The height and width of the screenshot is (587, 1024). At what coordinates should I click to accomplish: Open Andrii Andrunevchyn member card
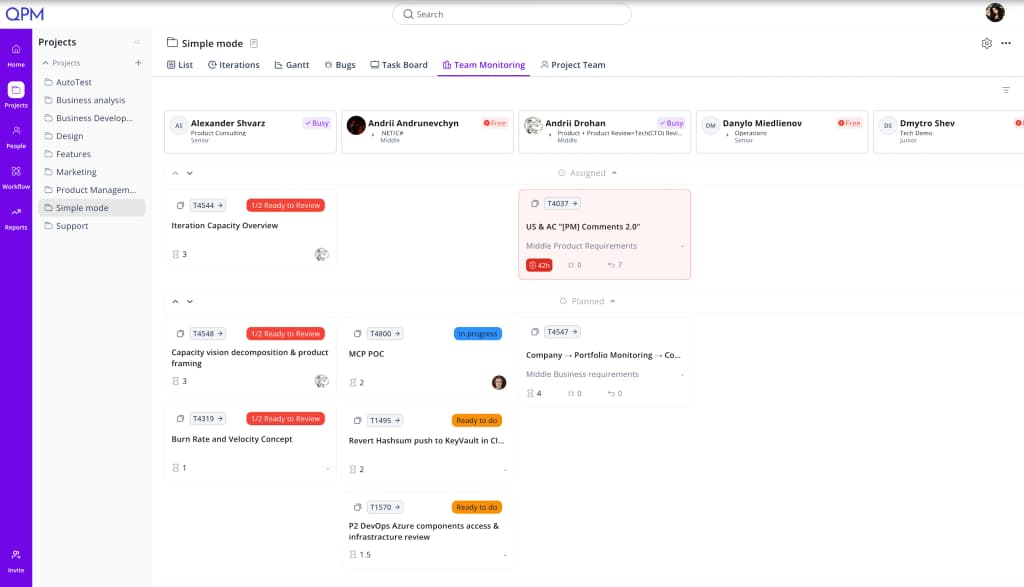coord(427,132)
